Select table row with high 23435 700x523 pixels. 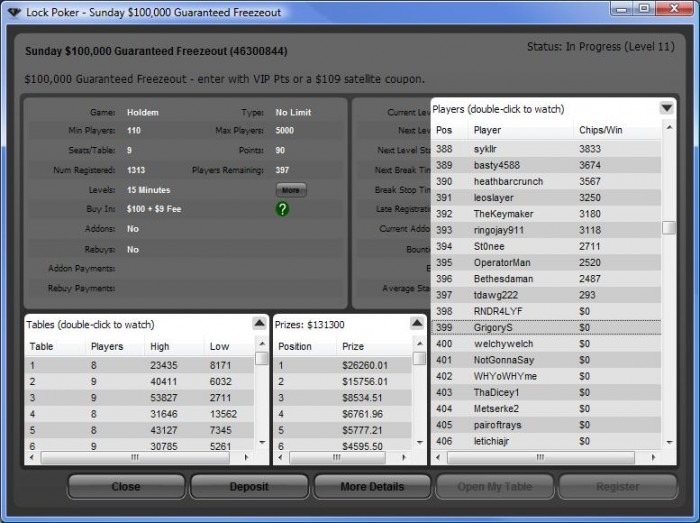point(140,365)
